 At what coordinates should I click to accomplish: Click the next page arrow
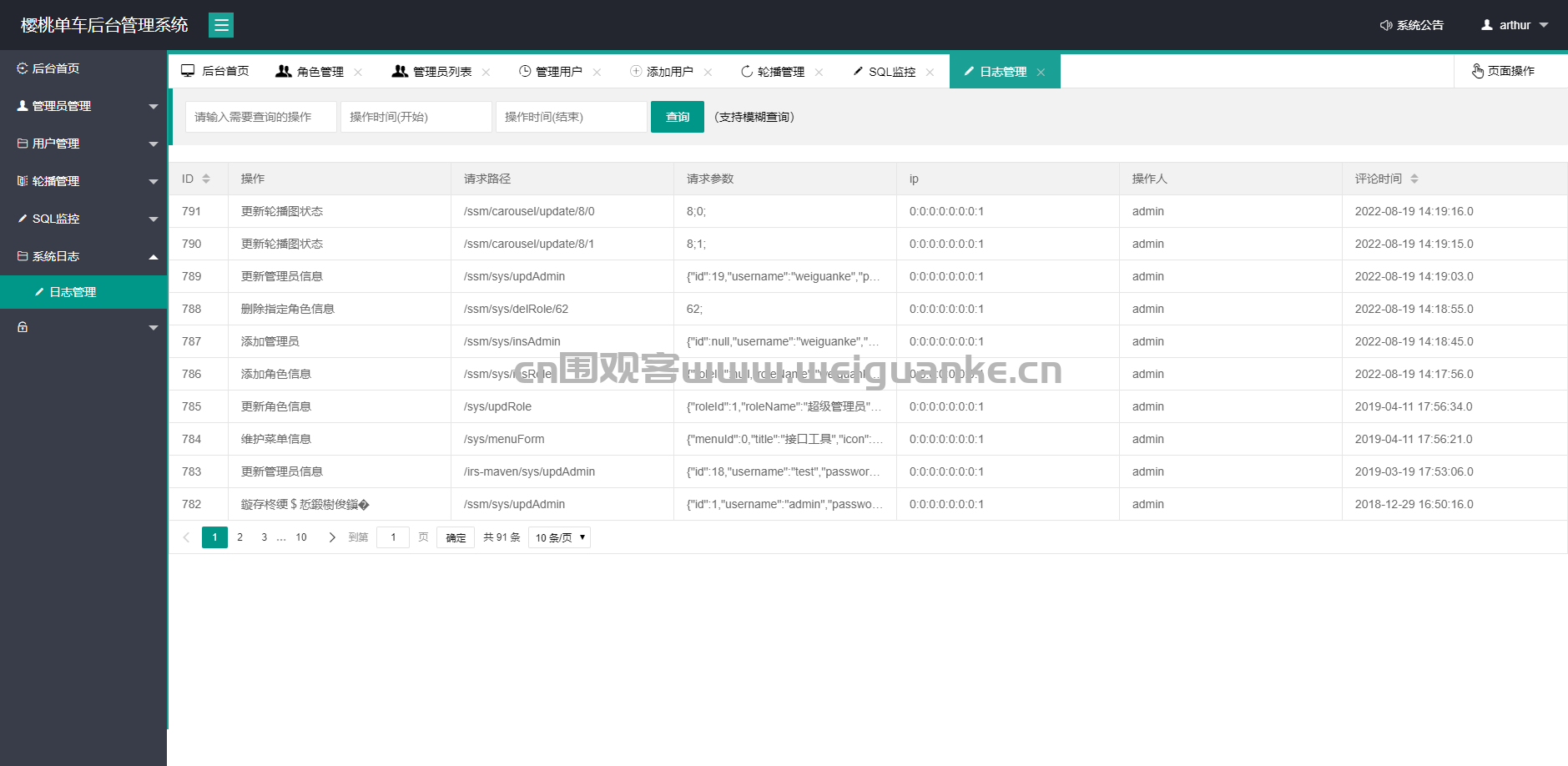coord(332,537)
